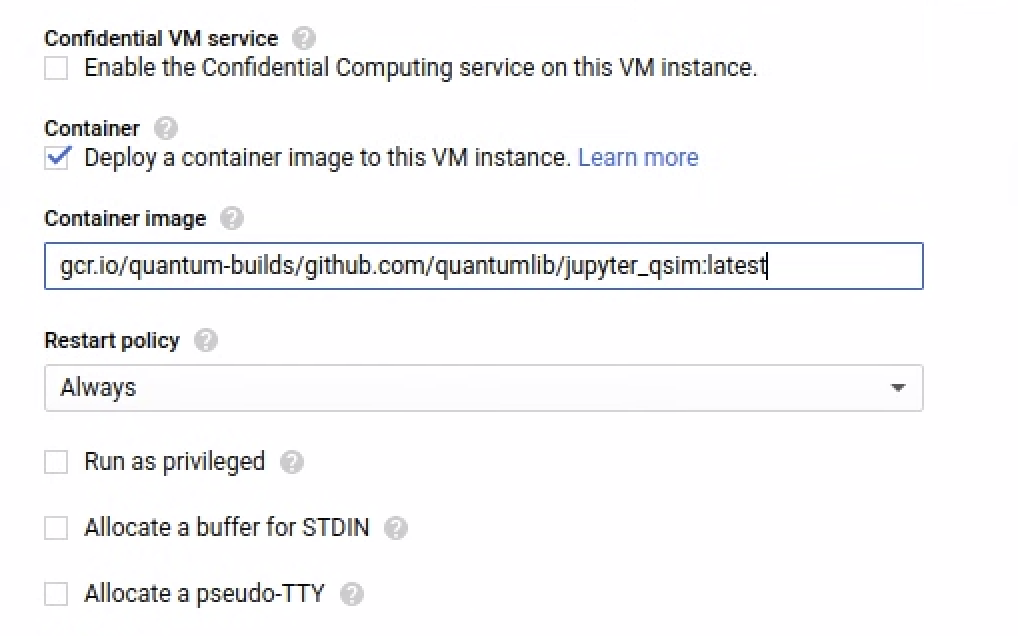Open help tooltip for Container image

click(232, 219)
